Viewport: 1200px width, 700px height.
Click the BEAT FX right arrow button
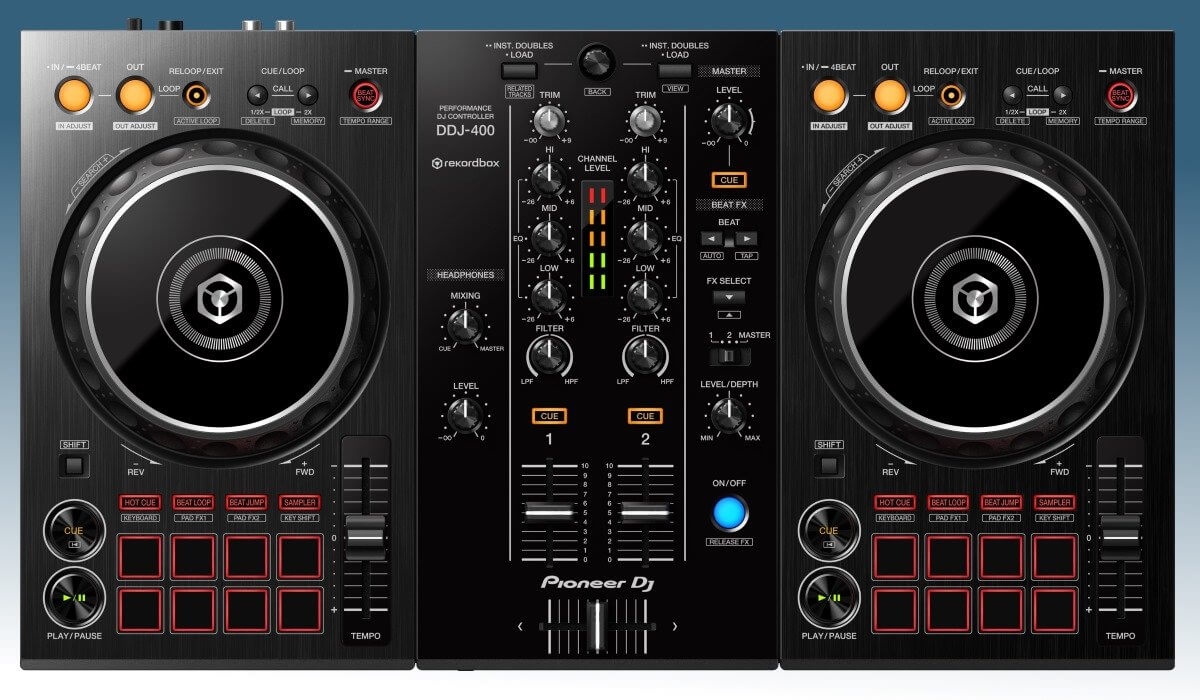[x=747, y=239]
